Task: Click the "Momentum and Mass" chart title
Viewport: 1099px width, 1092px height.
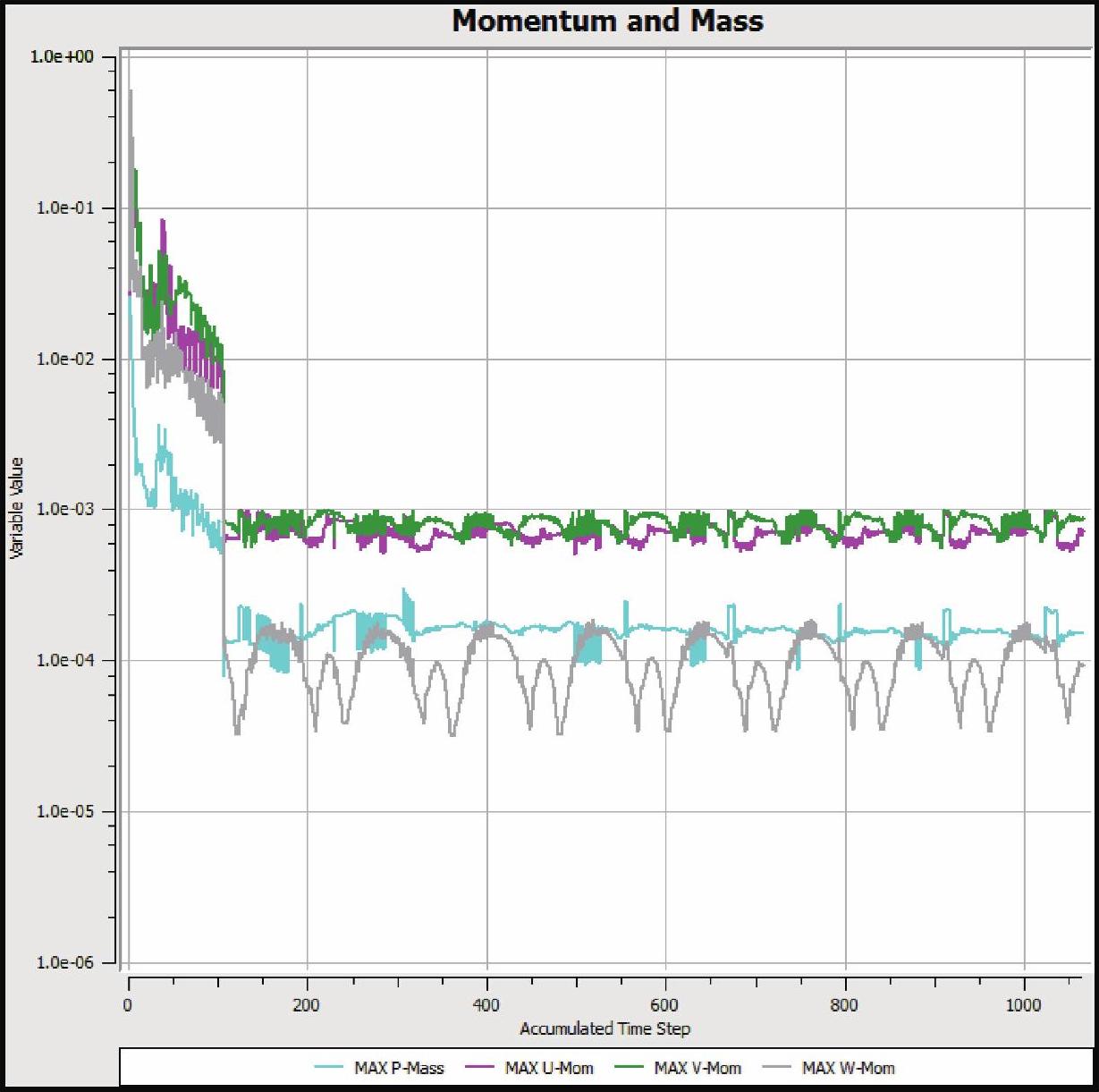Action: pyautogui.click(x=608, y=21)
